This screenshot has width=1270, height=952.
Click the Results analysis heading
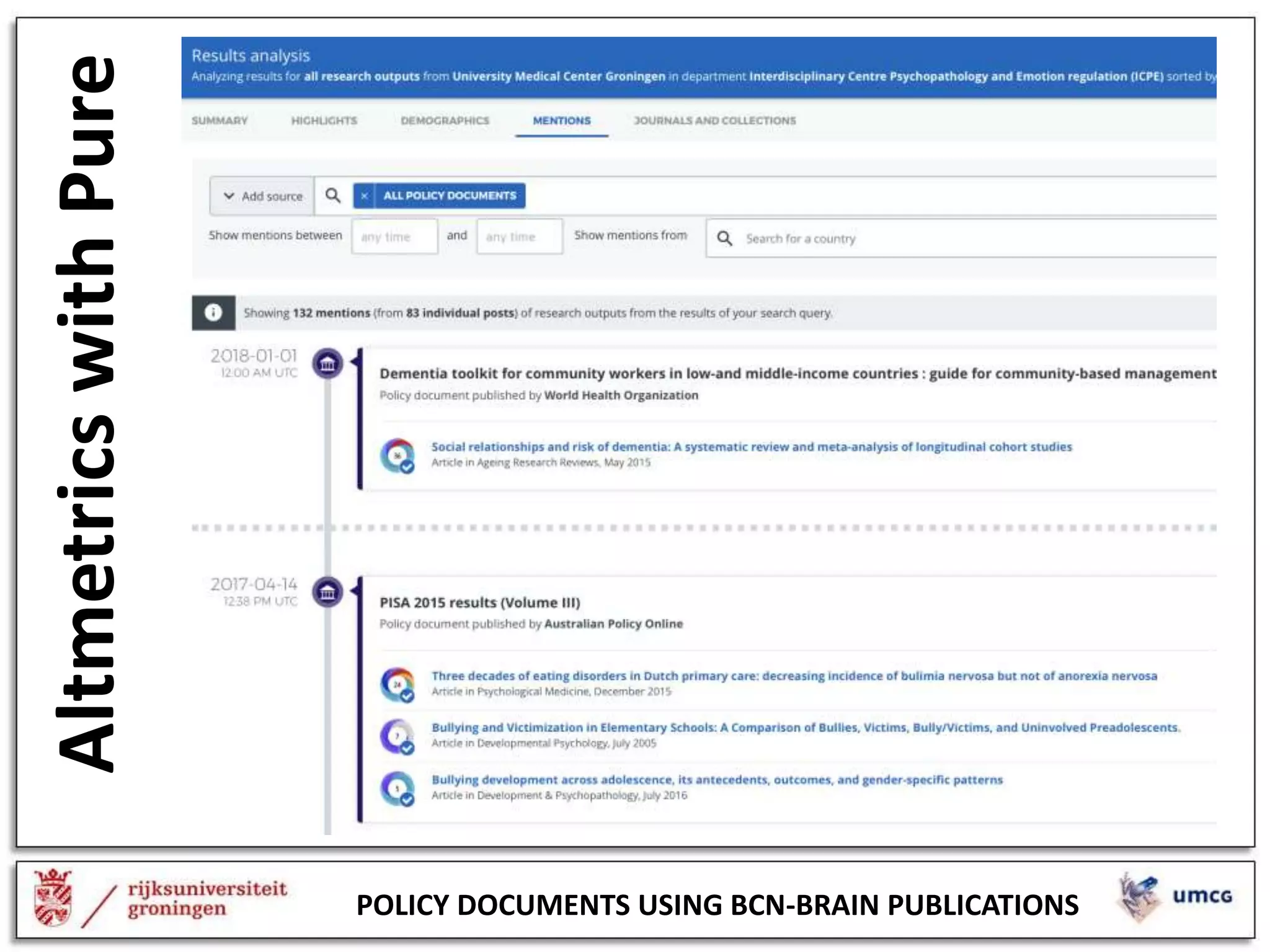[251, 56]
